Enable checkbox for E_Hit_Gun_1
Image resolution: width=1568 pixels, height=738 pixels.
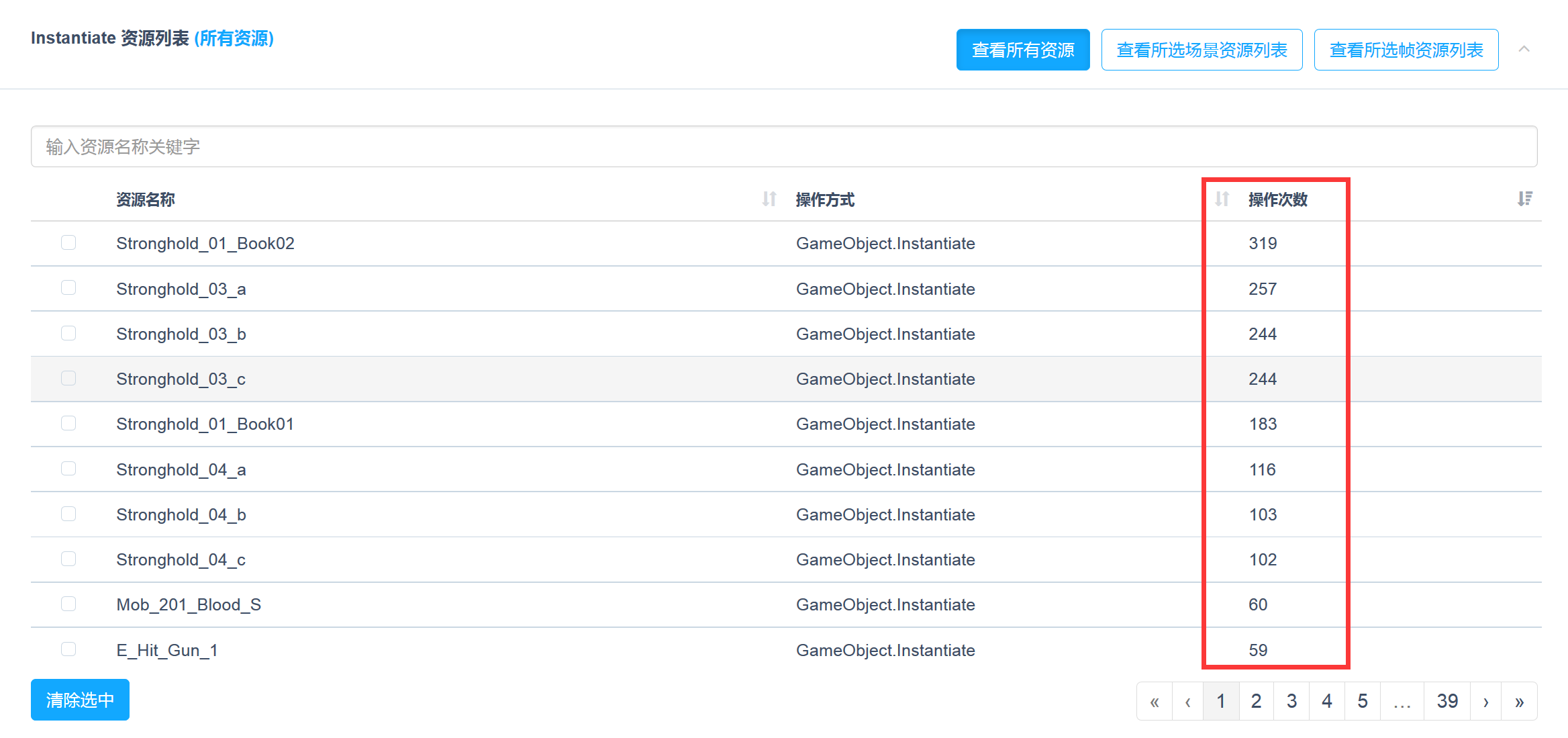point(68,649)
